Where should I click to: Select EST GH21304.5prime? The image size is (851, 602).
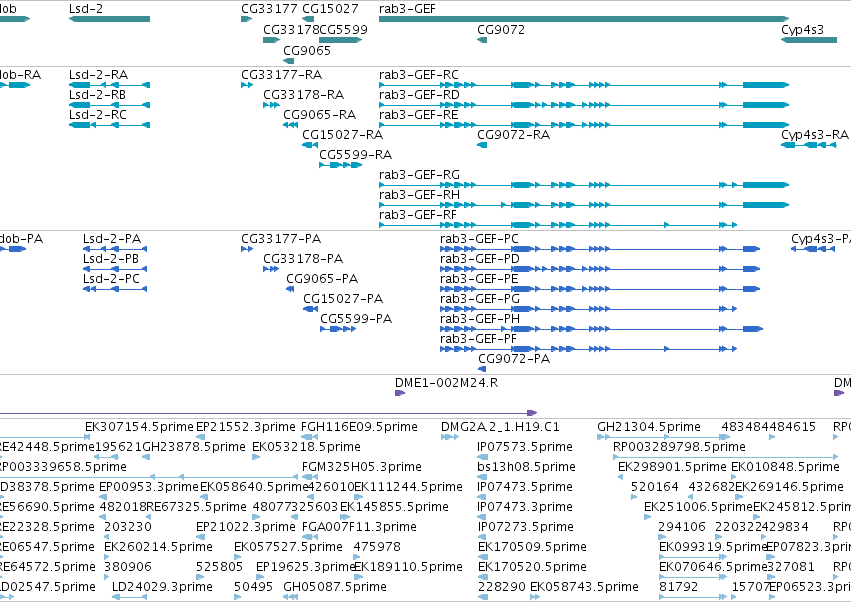649,427
